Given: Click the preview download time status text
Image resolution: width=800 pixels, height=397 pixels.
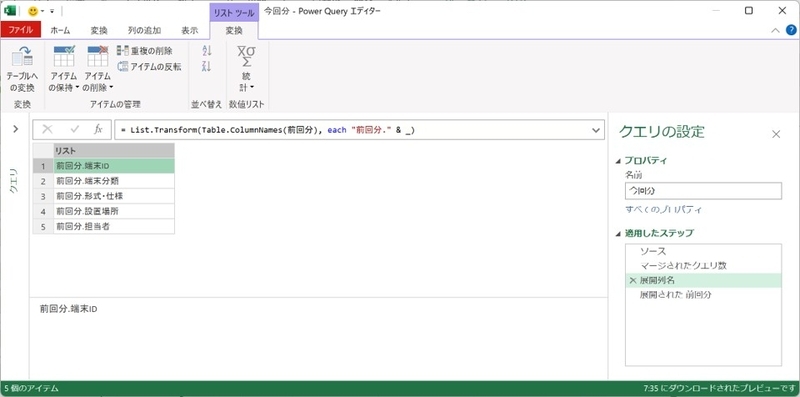Looking at the screenshot, I should [719, 388].
